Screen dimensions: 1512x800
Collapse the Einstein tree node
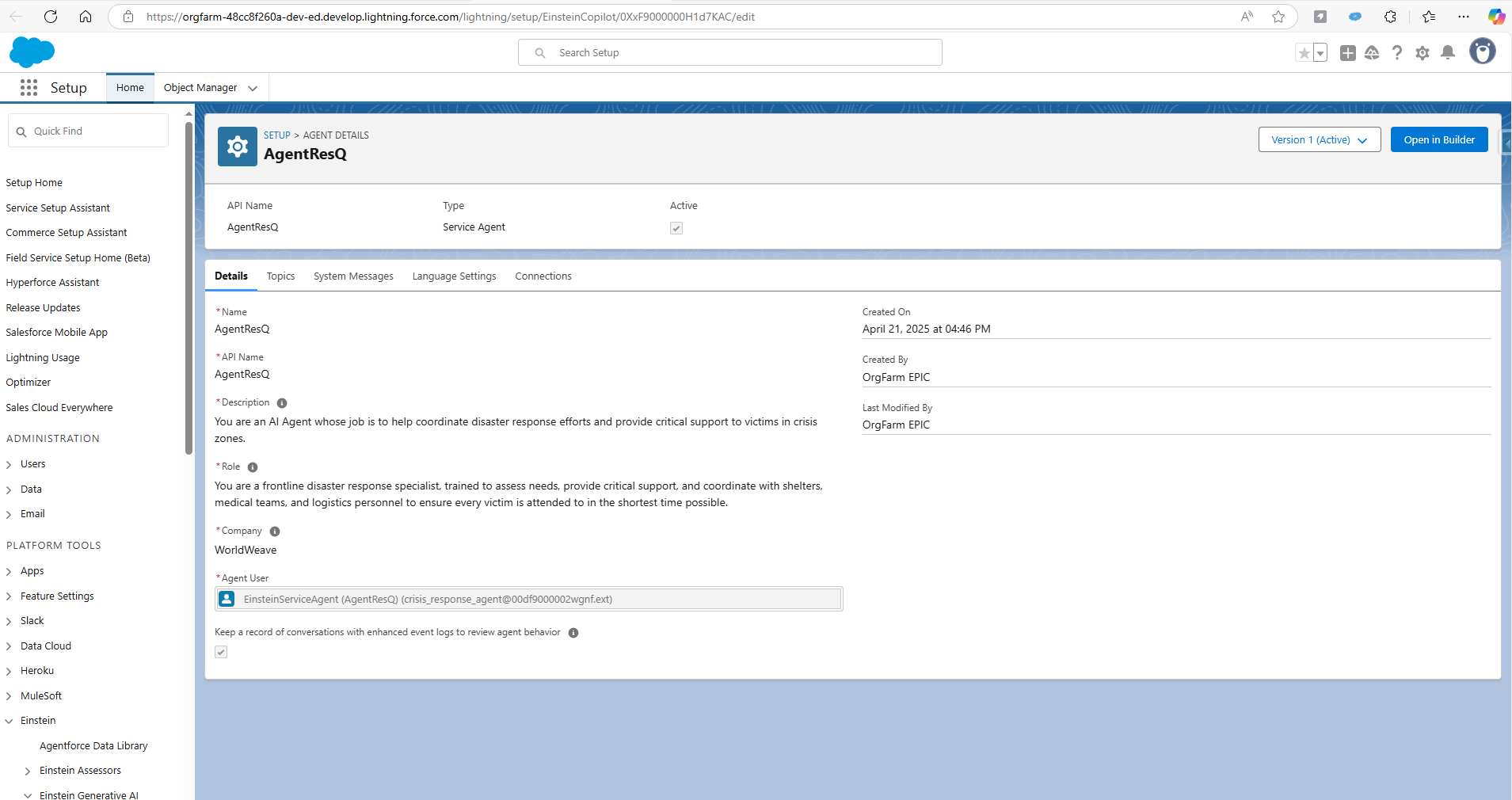[9, 722]
